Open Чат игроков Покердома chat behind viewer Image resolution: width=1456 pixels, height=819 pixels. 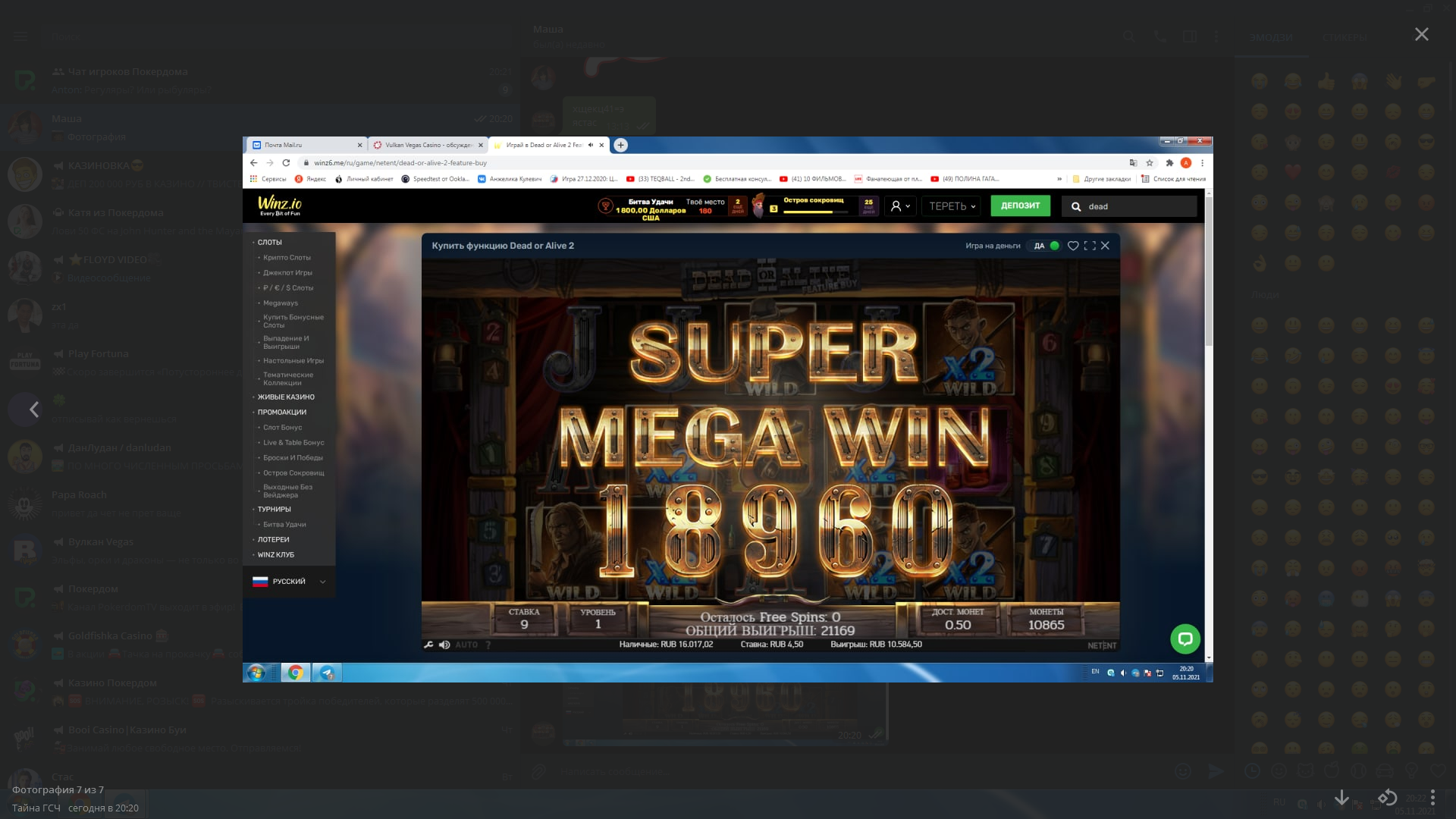coord(260,80)
